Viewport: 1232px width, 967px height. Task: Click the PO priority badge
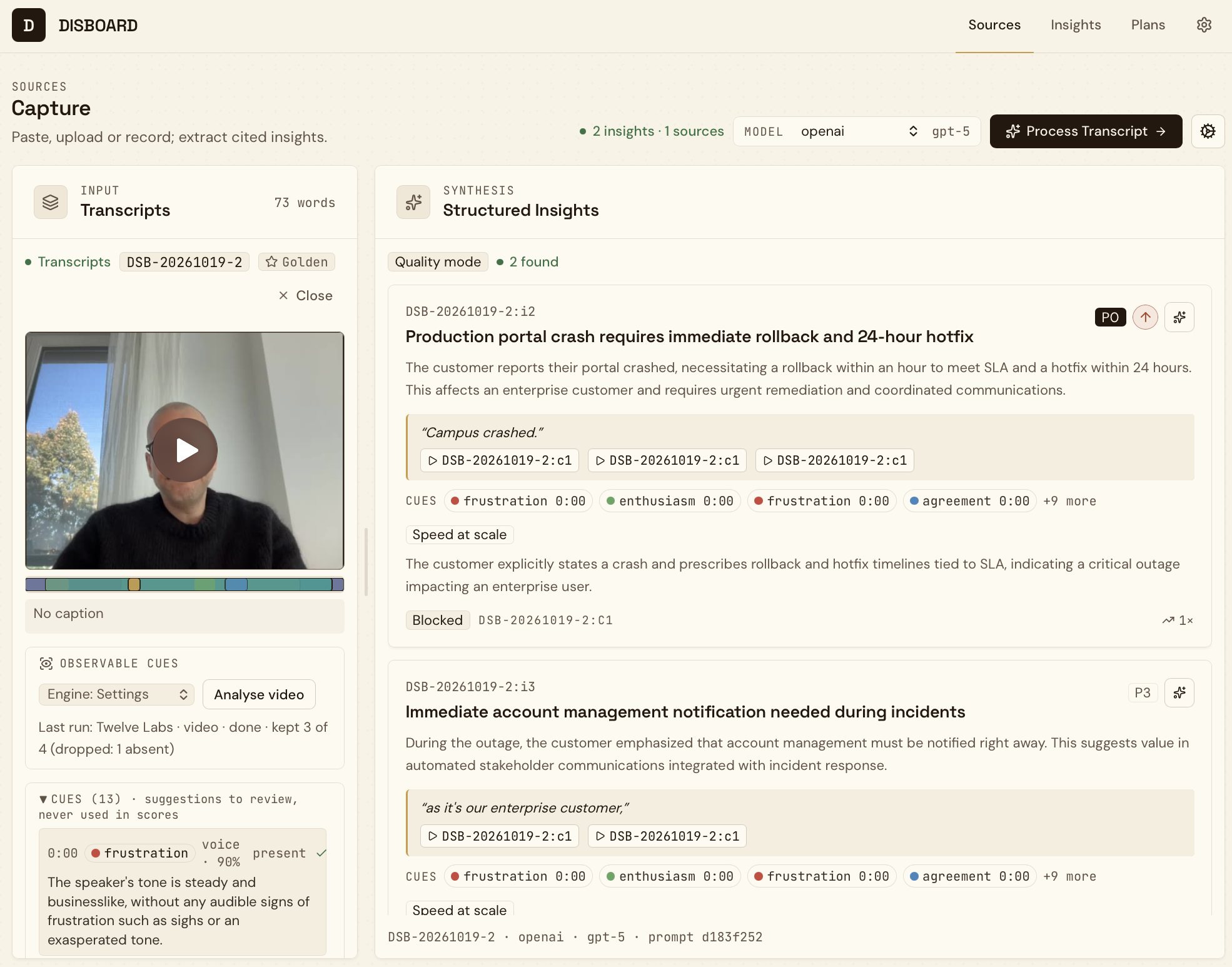pyautogui.click(x=1110, y=317)
